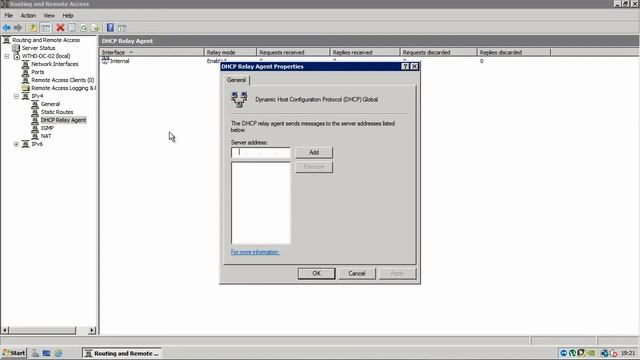Open the View menu
The height and width of the screenshot is (360, 640).
(x=49, y=16)
